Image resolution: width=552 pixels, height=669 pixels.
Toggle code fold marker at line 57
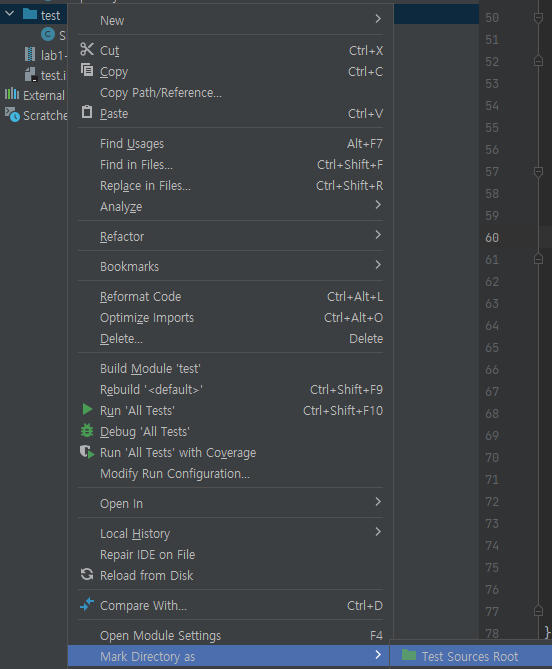(x=538, y=172)
